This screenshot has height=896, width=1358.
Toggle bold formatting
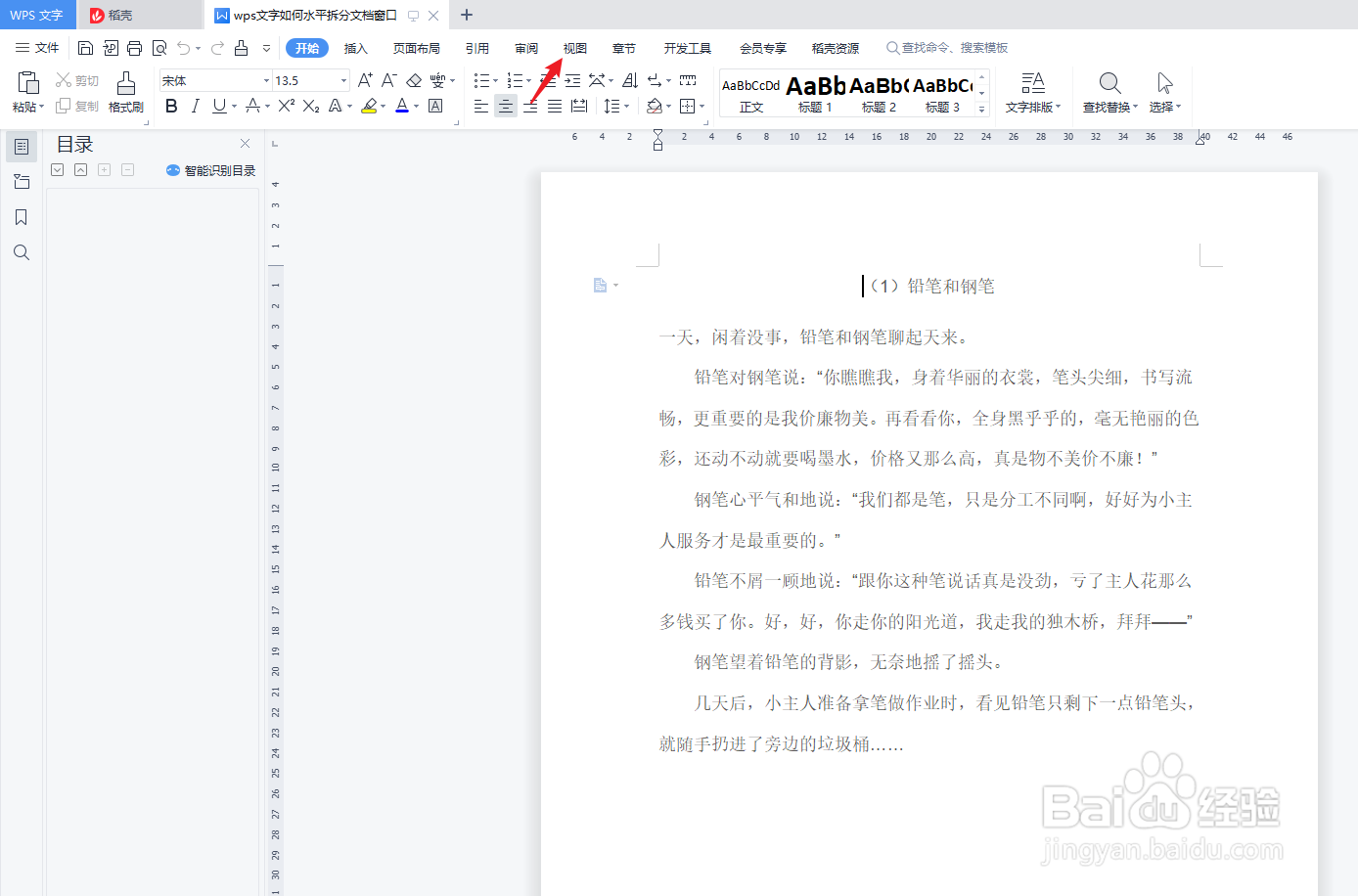click(171, 106)
